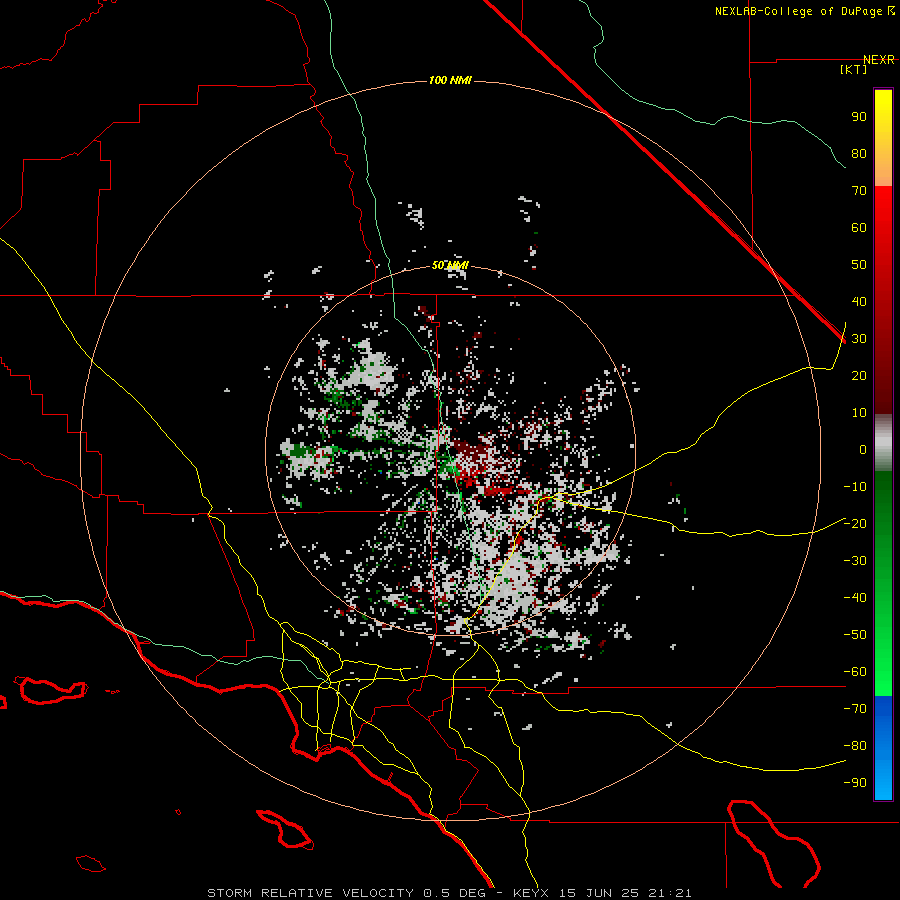Pick the gray zero-velocity segment of the color bar

pyautogui.click(x=883, y=442)
